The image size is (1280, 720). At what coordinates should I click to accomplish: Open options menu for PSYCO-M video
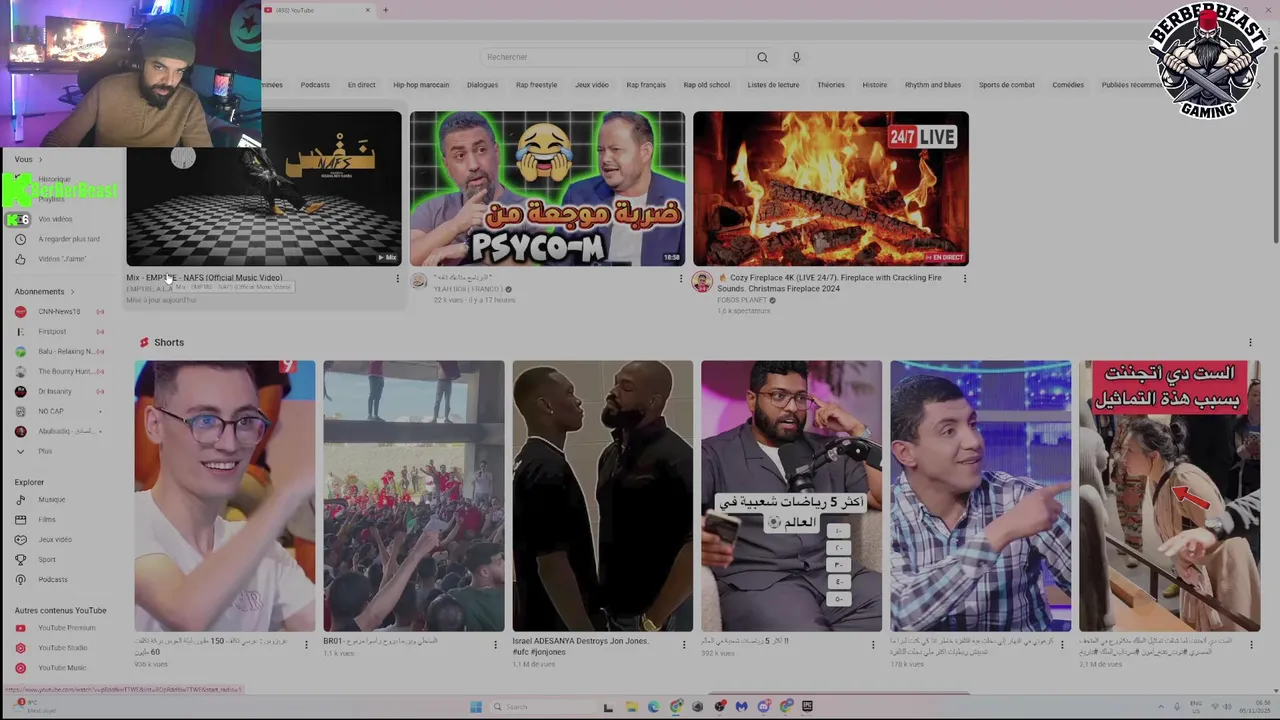pos(681,279)
